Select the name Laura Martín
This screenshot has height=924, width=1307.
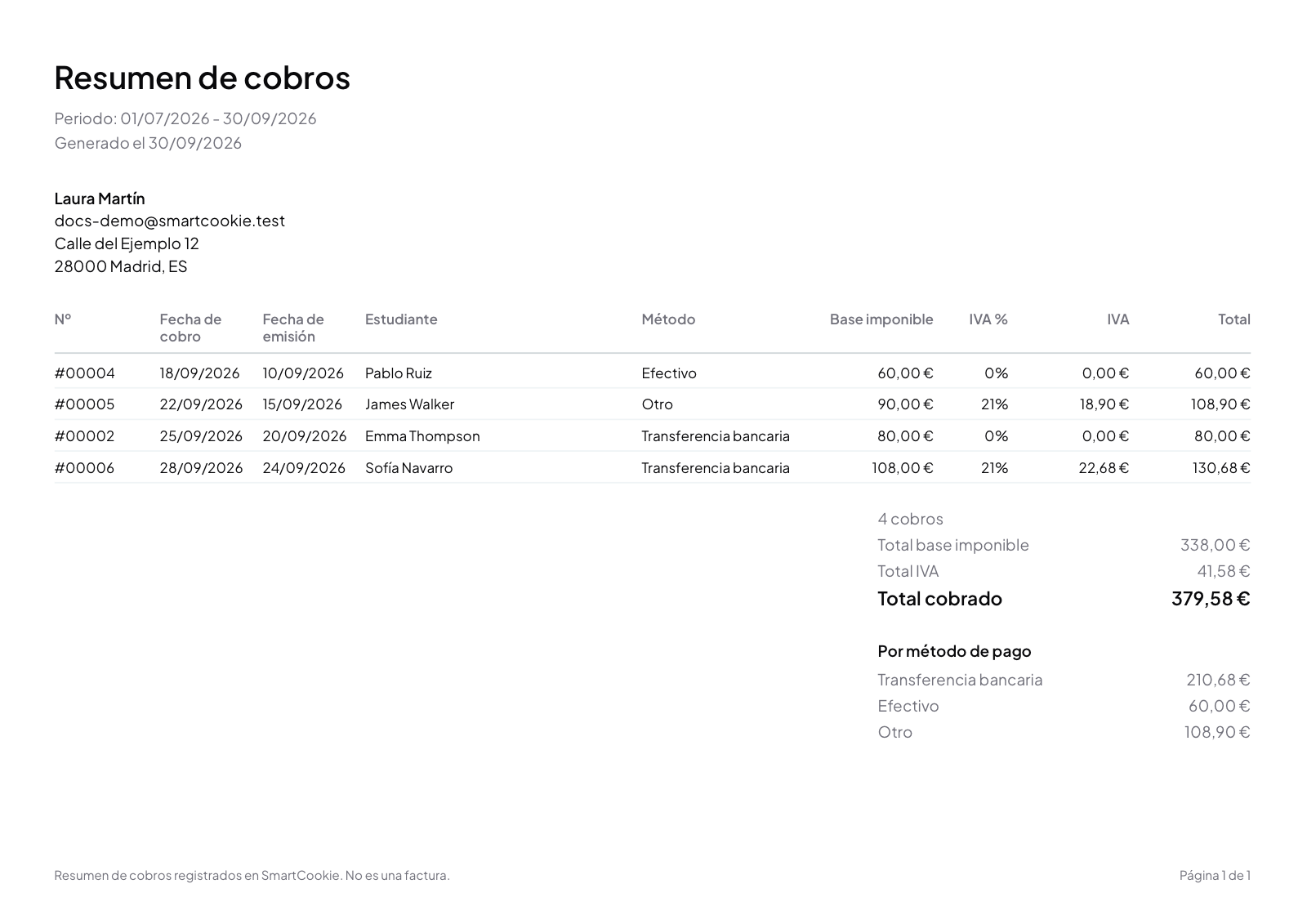100,199
